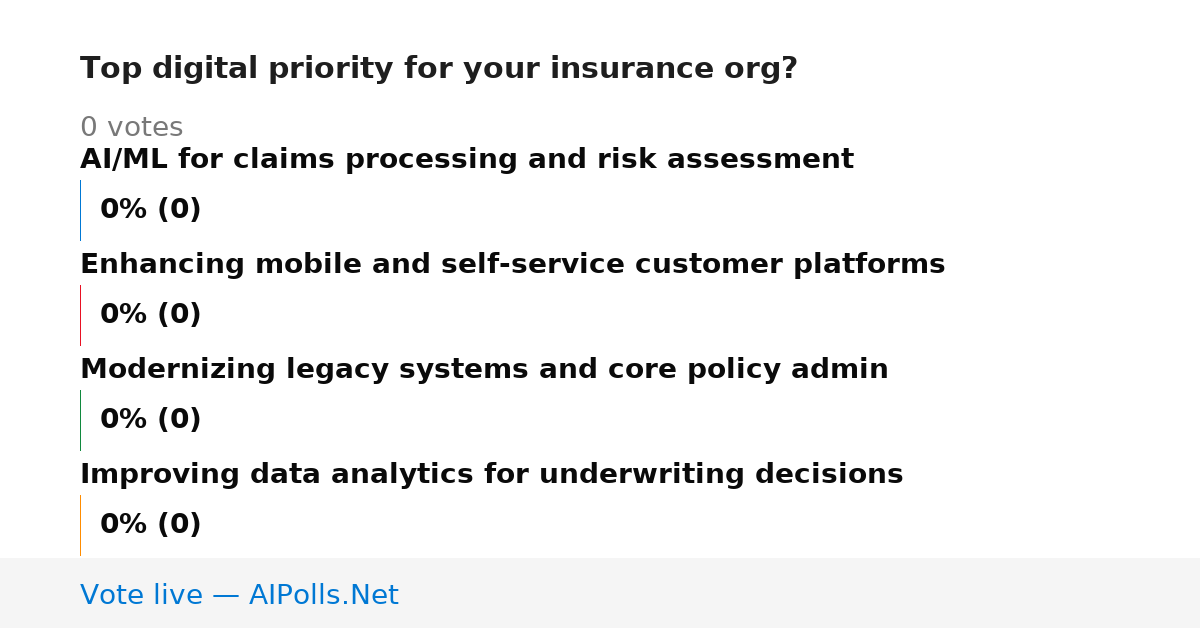Vote for Improving data analytics for underwriting
The image size is (1200, 628).
point(491,475)
